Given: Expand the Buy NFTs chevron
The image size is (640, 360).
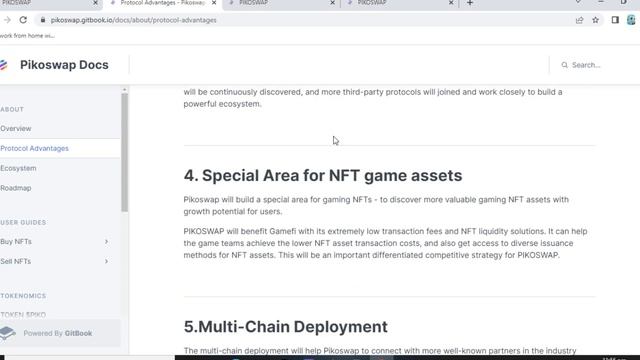Looking at the screenshot, I should pos(106,242).
